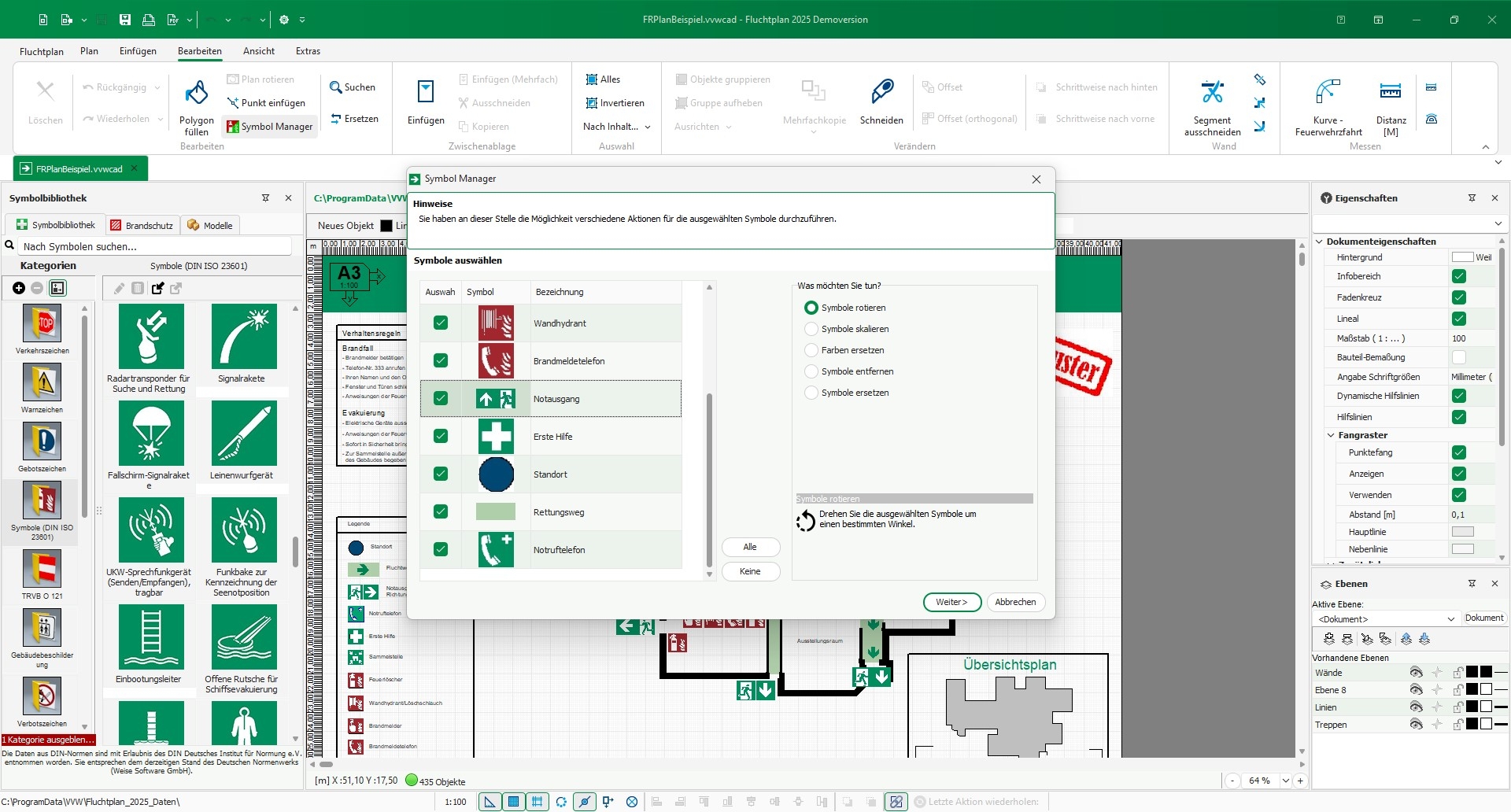
Task: Click the Polygon füllen tool icon
Action: (196, 93)
